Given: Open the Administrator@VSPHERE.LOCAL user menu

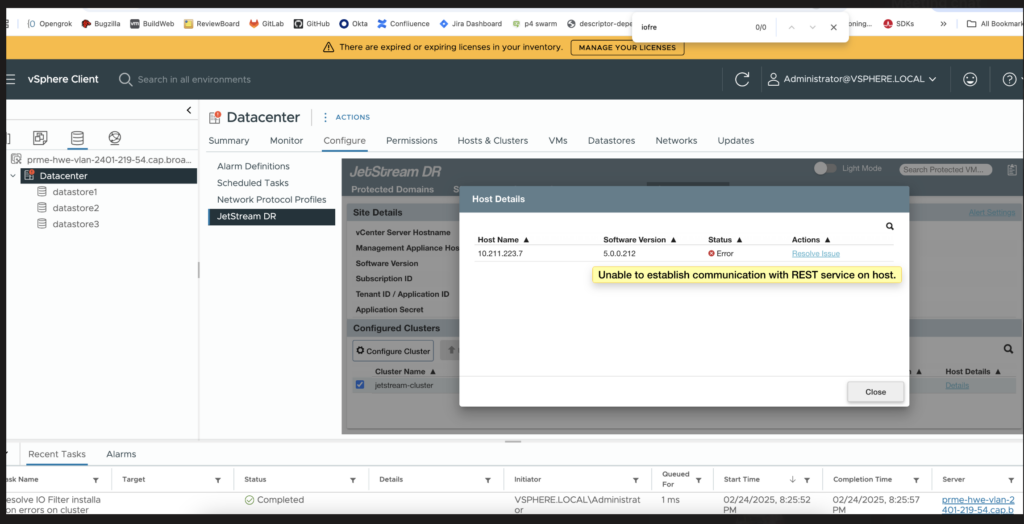Looking at the screenshot, I should pyautogui.click(x=852, y=79).
